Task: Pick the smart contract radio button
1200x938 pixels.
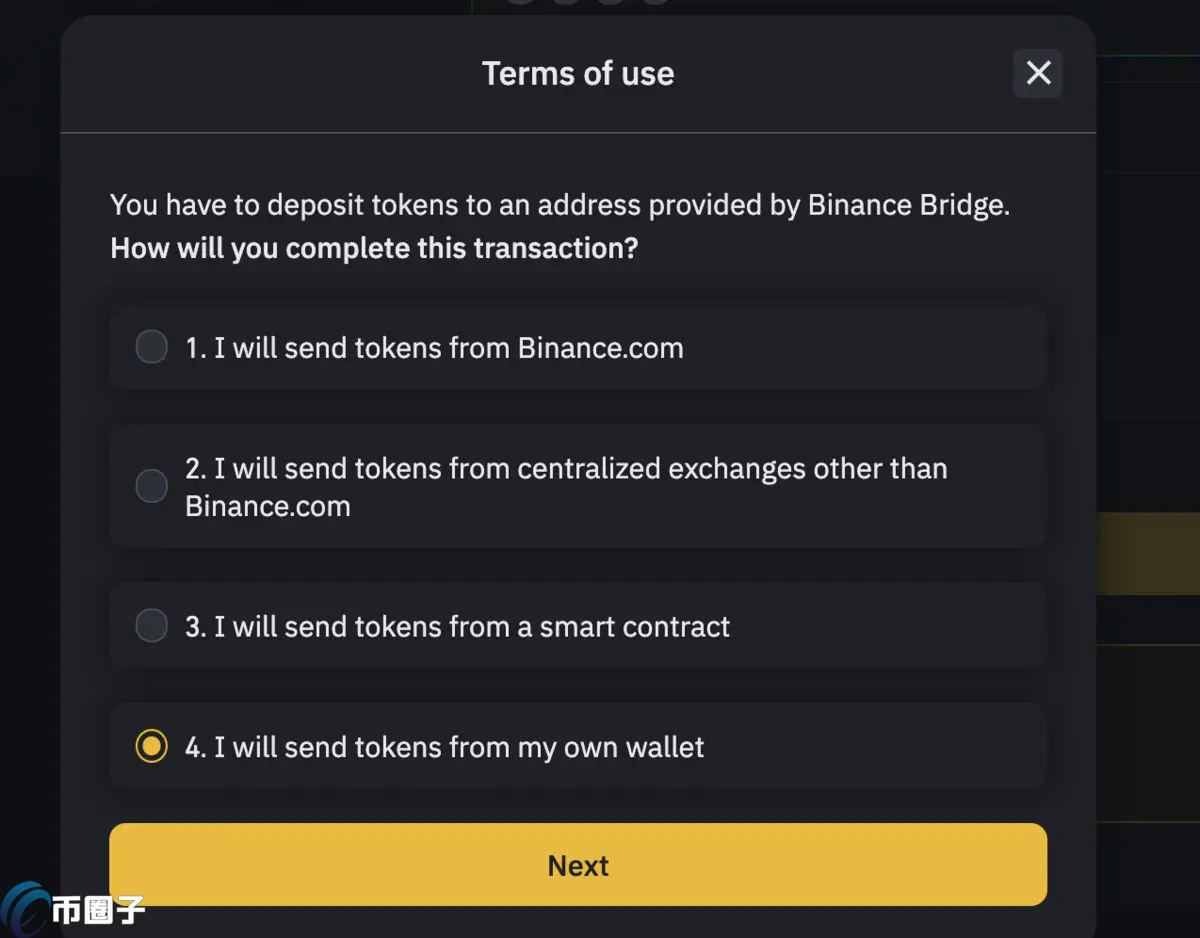Action: [x=152, y=626]
